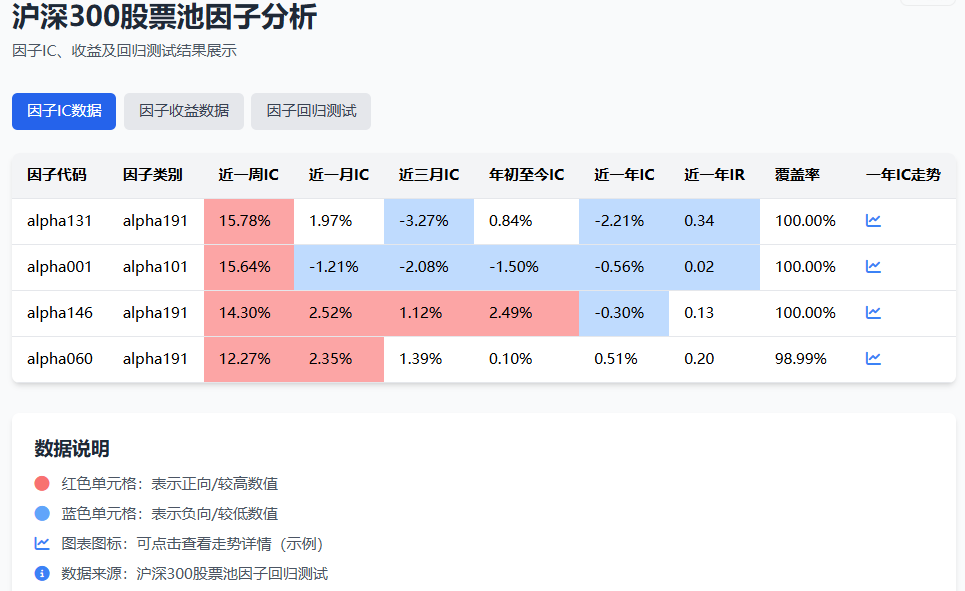Open IC trend chart for alpha131

pyautogui.click(x=873, y=220)
